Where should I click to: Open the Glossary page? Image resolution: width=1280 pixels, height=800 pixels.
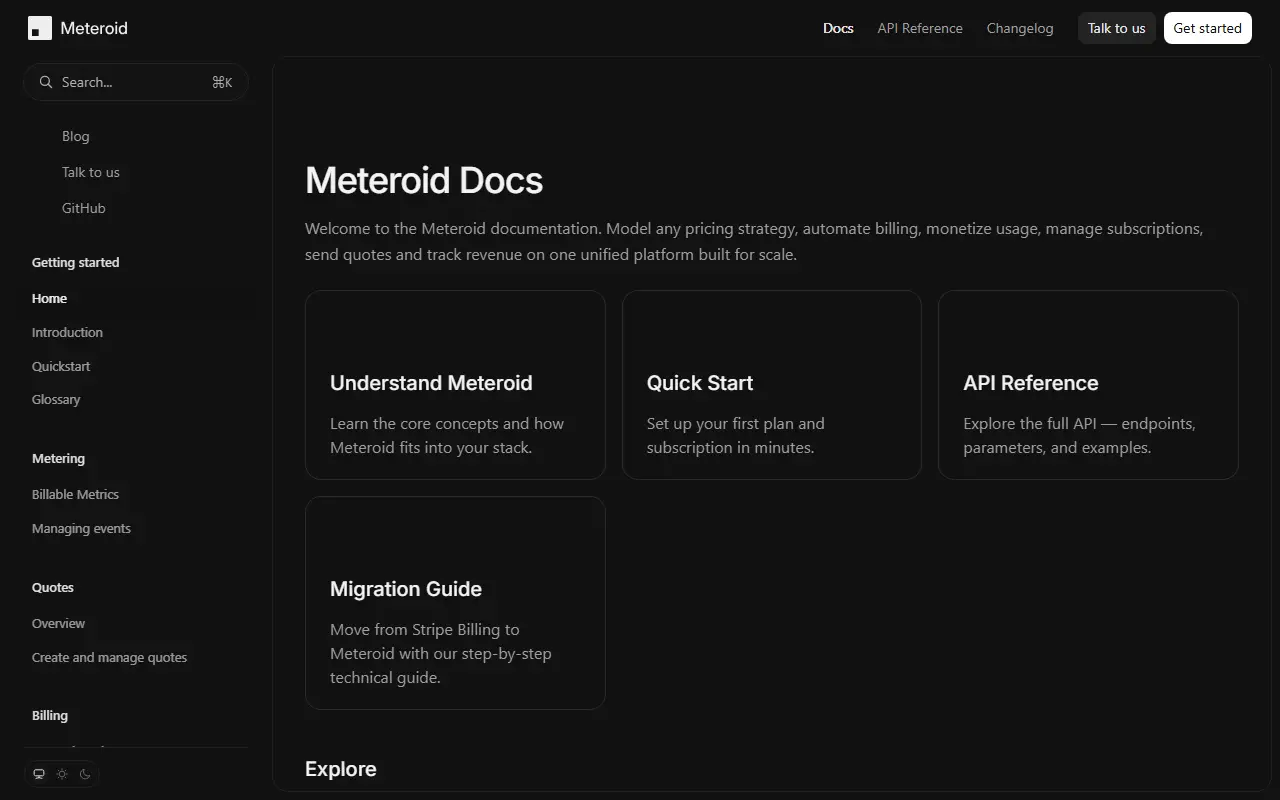pos(56,399)
